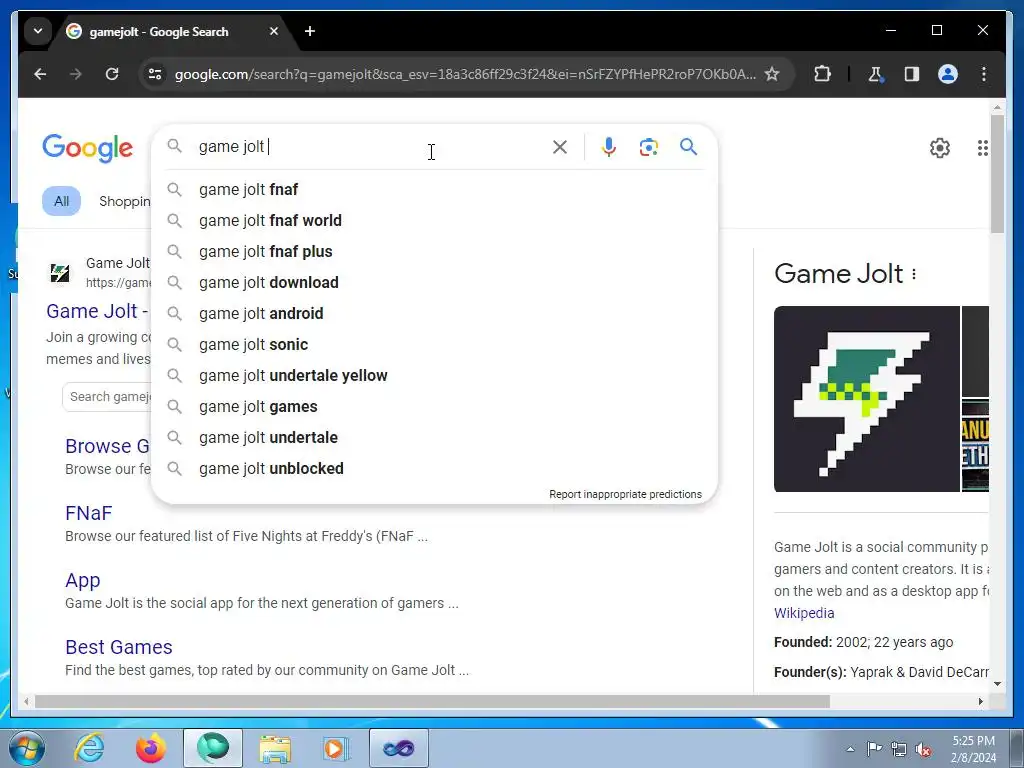
Task: Pick the game jolt undertale suggestion
Action: pos(434,438)
